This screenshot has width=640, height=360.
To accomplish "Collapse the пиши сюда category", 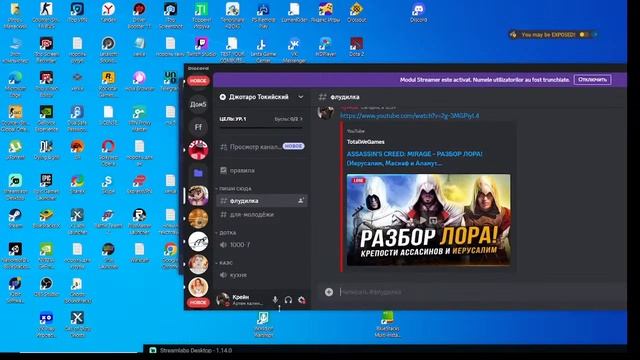I will click(235, 188).
